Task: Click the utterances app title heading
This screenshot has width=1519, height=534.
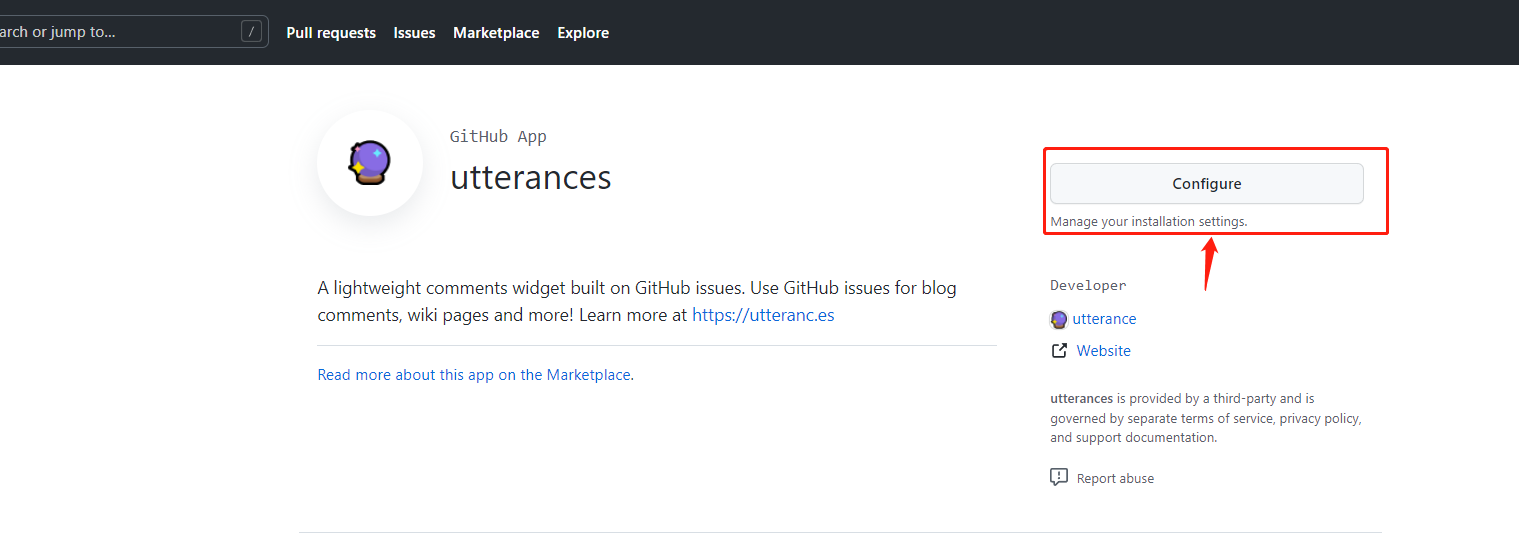Action: tap(530, 177)
